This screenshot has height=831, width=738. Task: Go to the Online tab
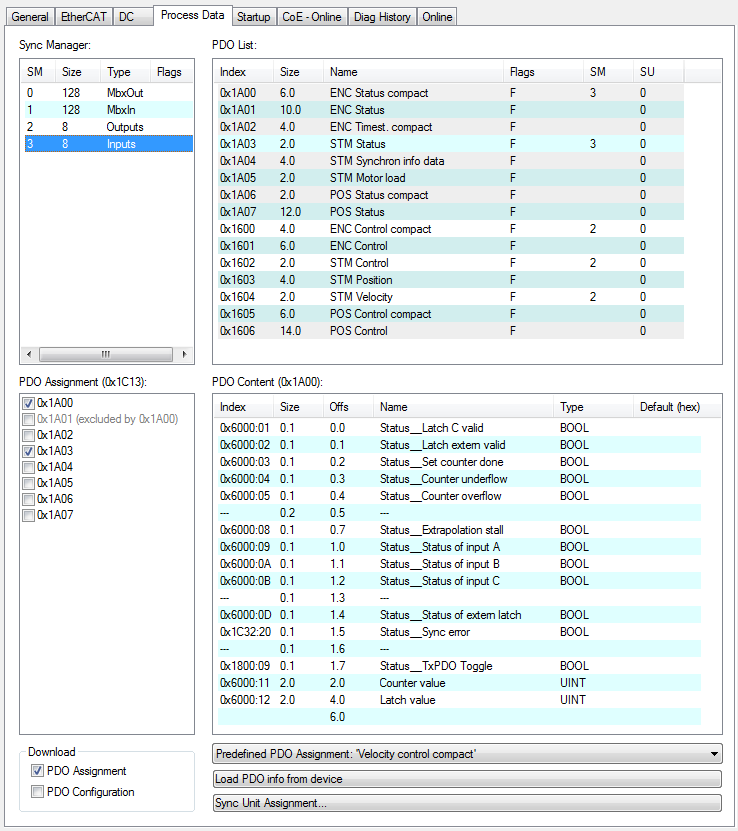tap(437, 16)
